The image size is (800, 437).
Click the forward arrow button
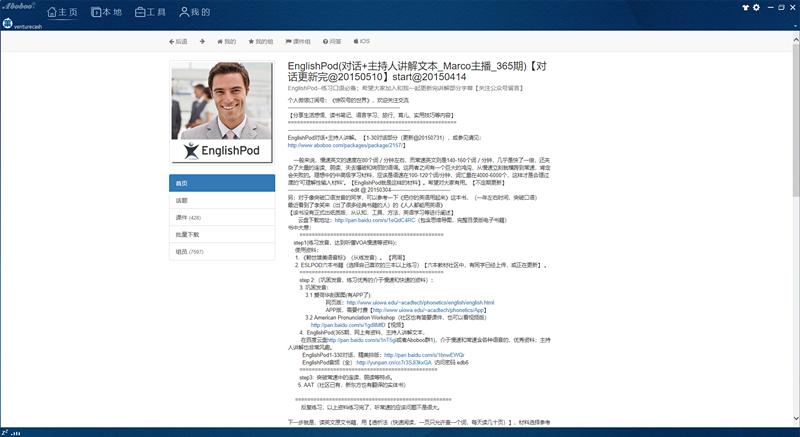[x=201, y=42]
